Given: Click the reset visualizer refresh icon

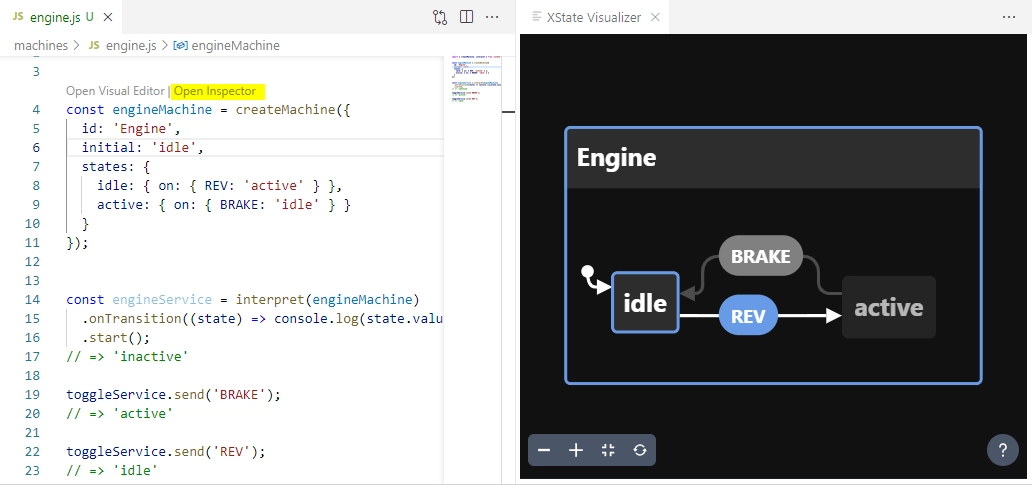Looking at the screenshot, I should click(x=640, y=450).
